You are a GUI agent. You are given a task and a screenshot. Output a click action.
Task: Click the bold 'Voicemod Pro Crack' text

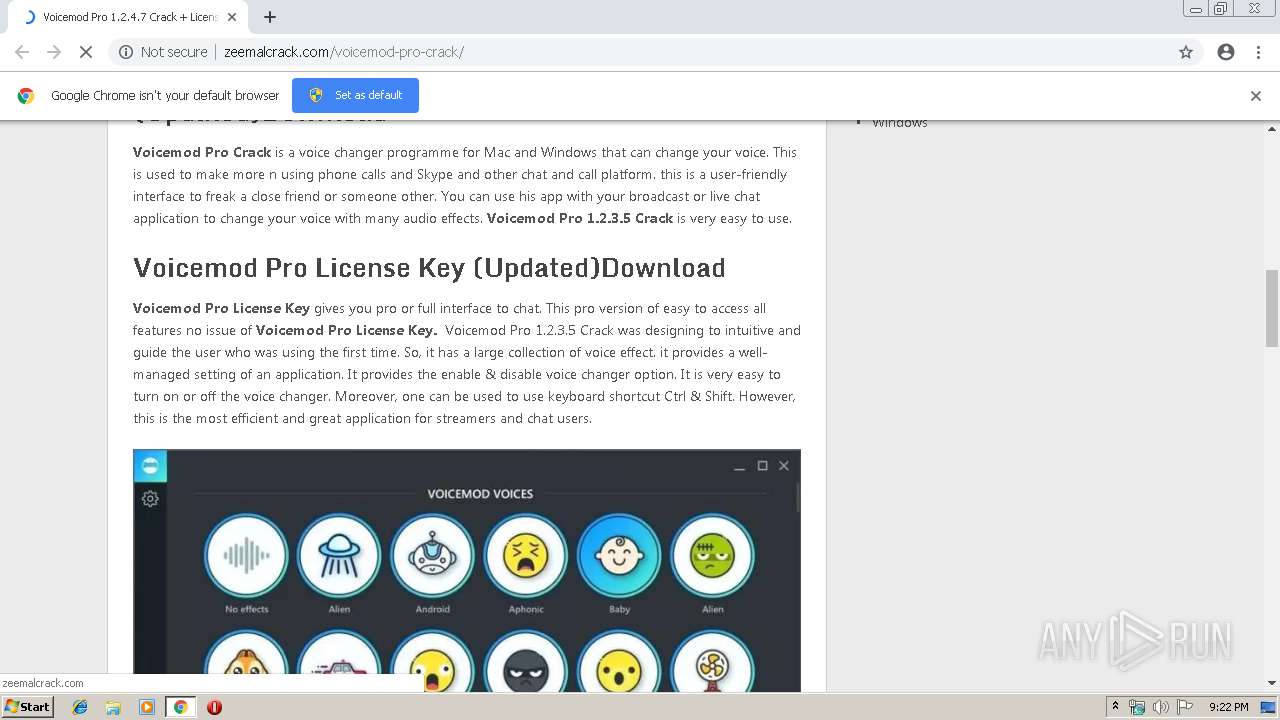[202, 152]
